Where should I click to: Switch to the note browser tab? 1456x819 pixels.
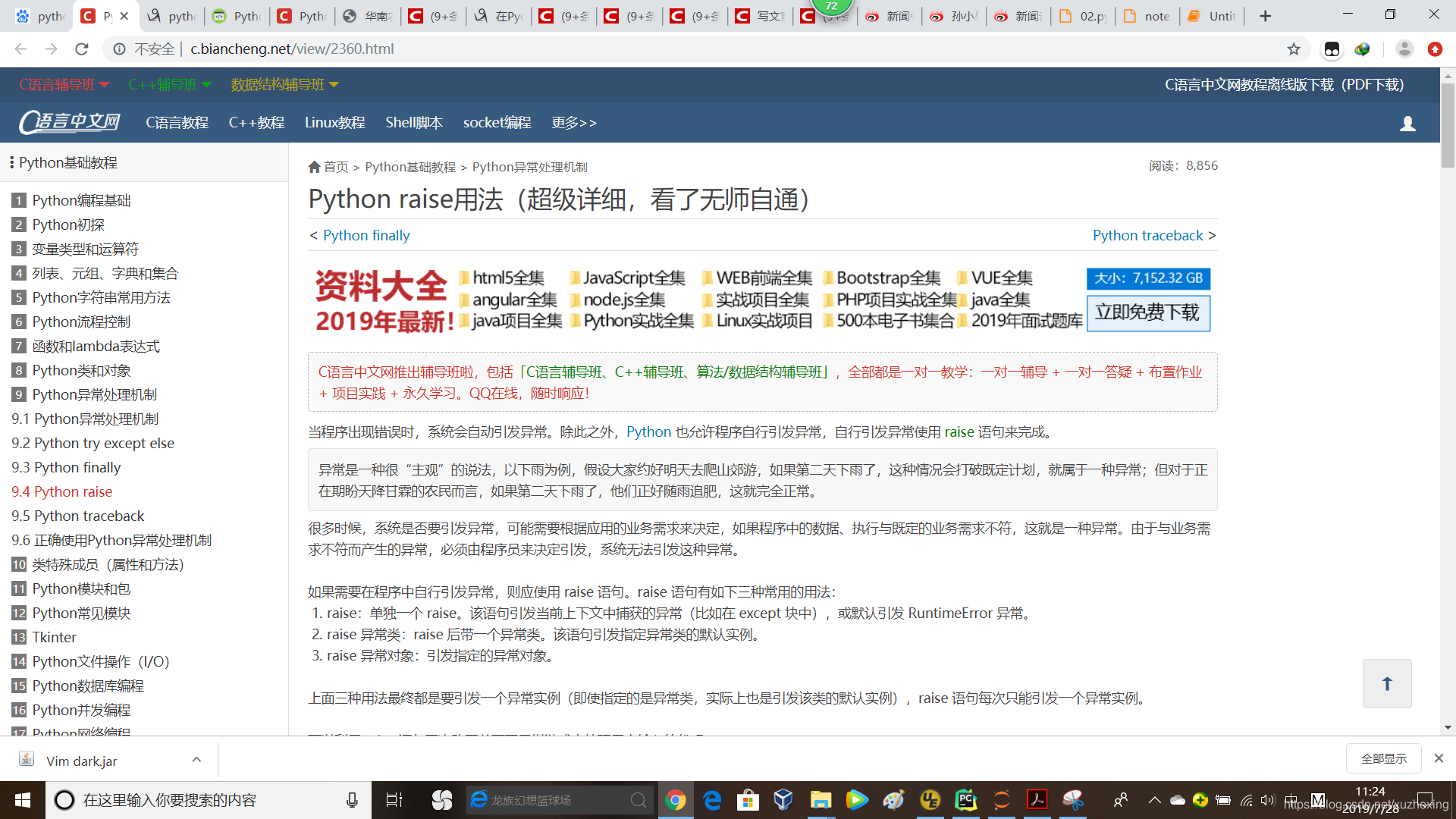[x=1147, y=15]
